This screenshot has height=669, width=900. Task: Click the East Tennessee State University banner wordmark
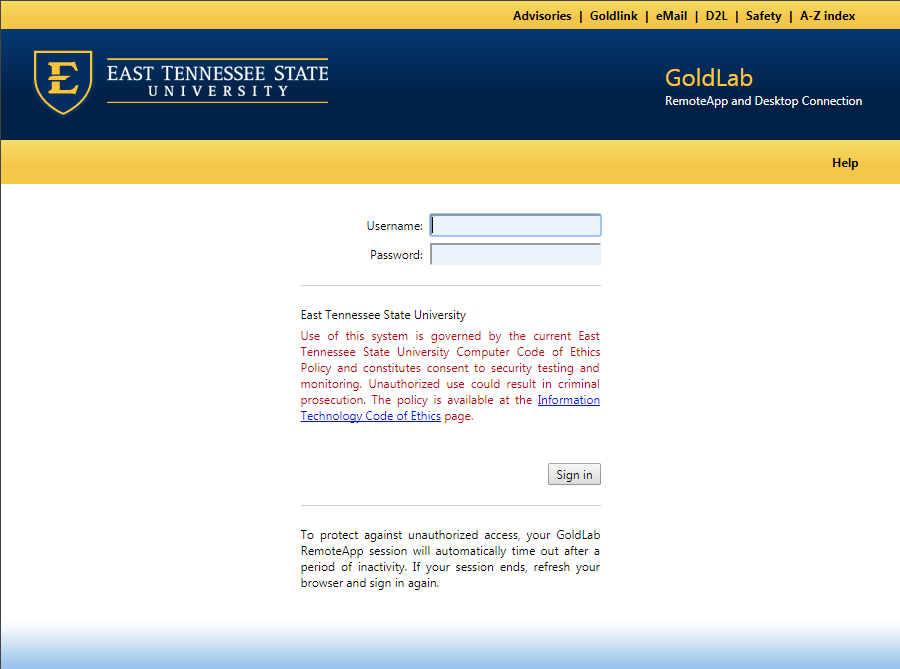click(x=217, y=81)
